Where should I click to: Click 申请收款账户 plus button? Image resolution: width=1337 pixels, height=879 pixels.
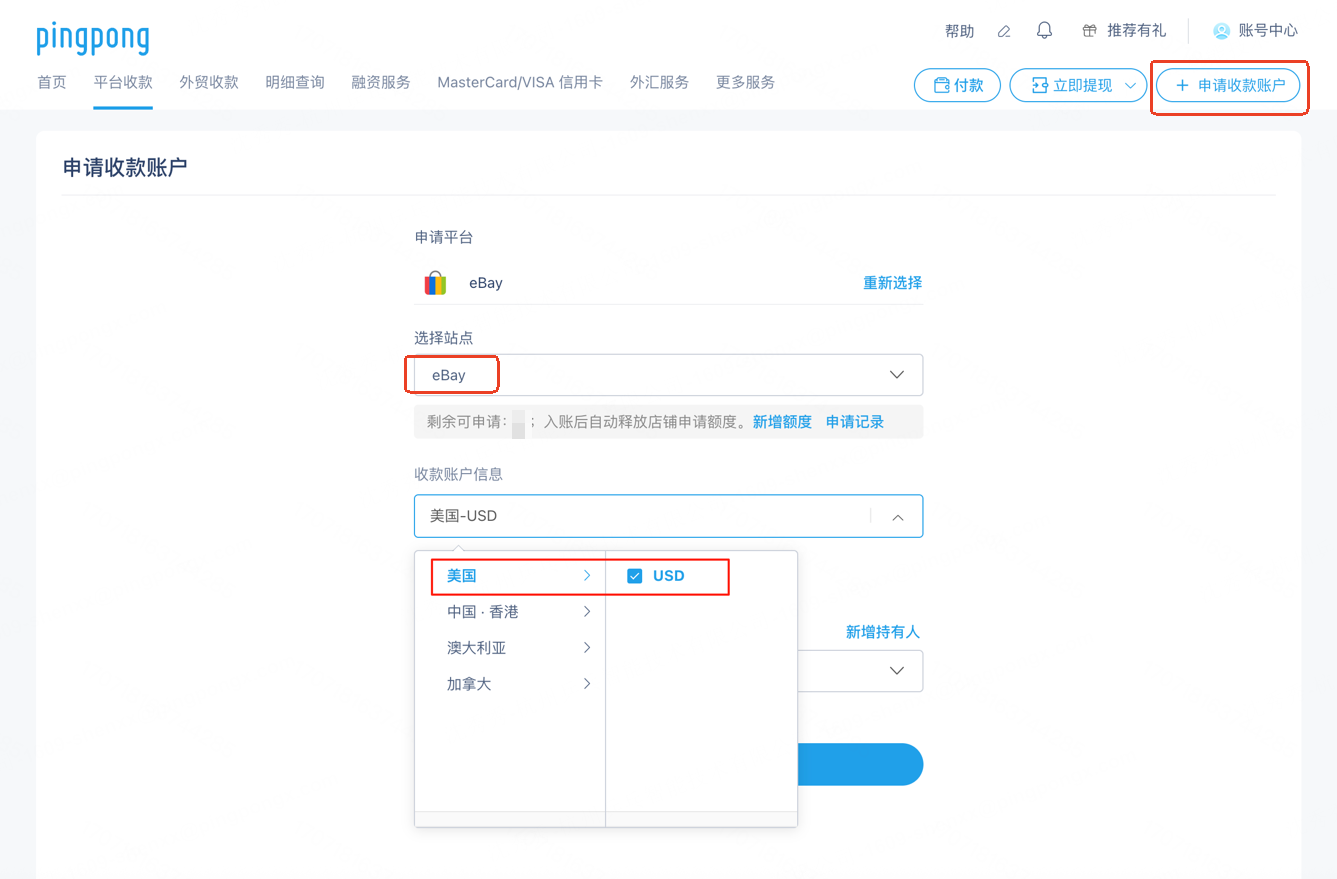point(1230,85)
